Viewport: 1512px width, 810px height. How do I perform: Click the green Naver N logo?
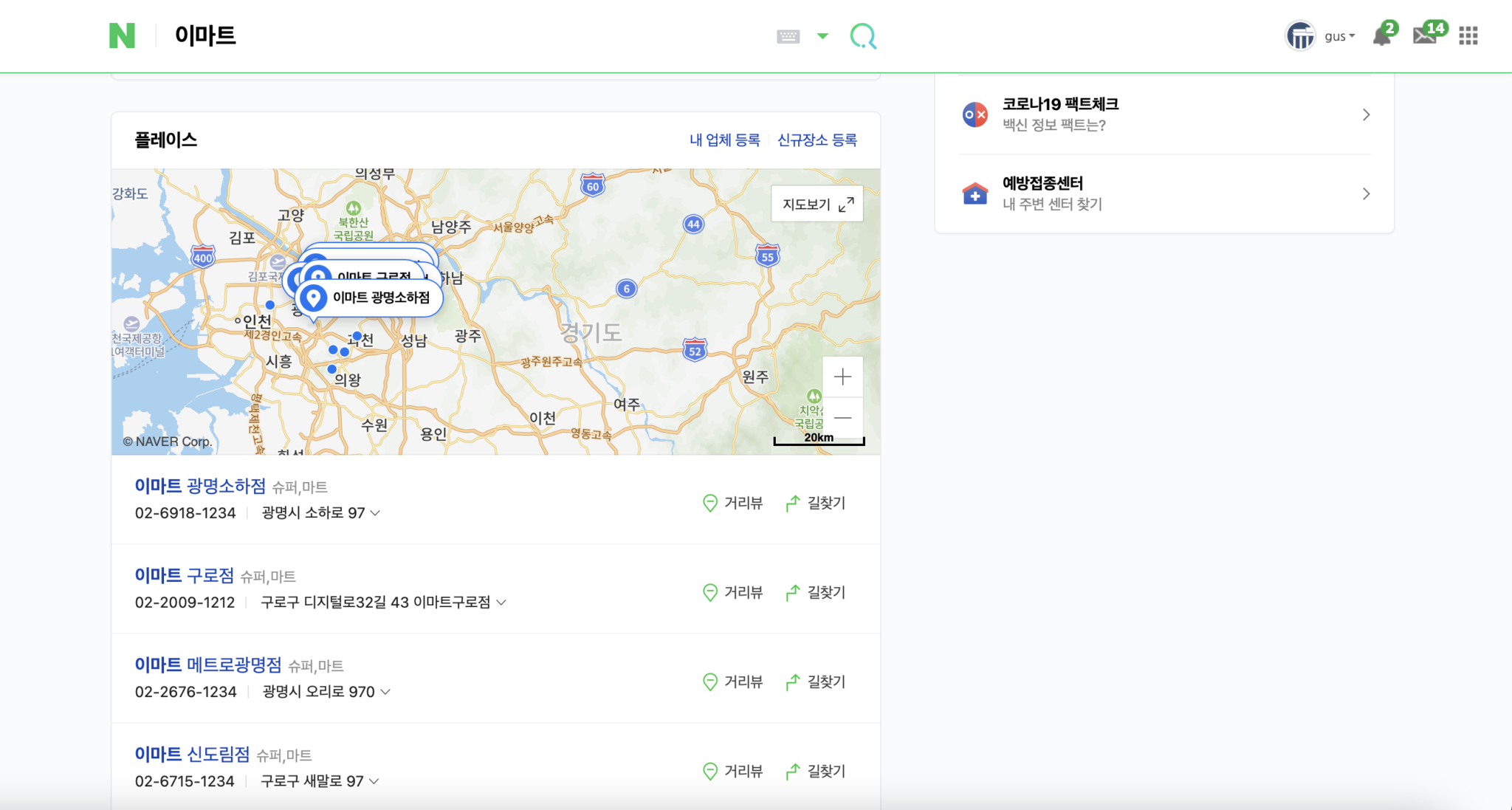click(122, 35)
